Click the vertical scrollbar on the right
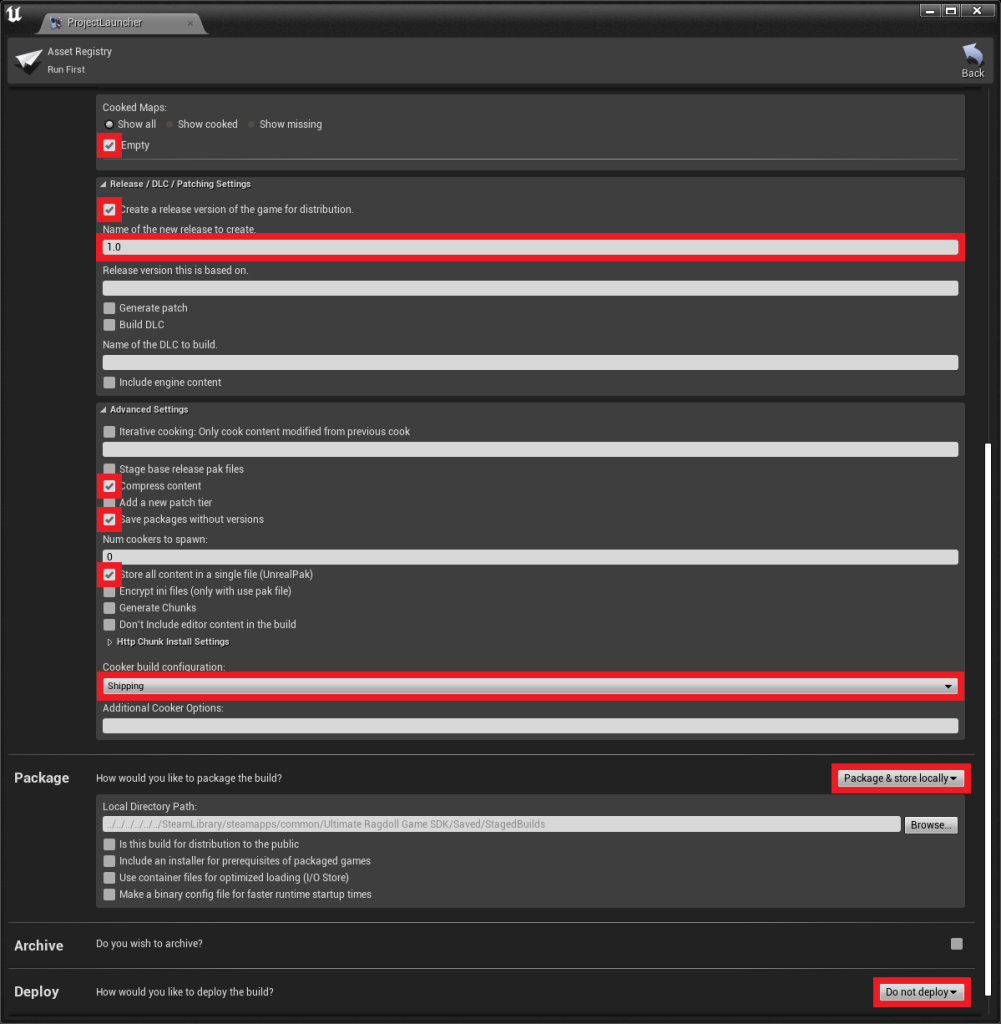Screen dimensions: 1001x1024 [x=989, y=700]
